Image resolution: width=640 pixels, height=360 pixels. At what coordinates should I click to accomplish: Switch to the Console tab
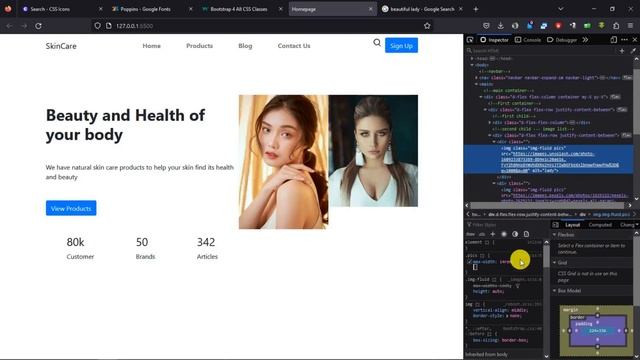coord(528,40)
